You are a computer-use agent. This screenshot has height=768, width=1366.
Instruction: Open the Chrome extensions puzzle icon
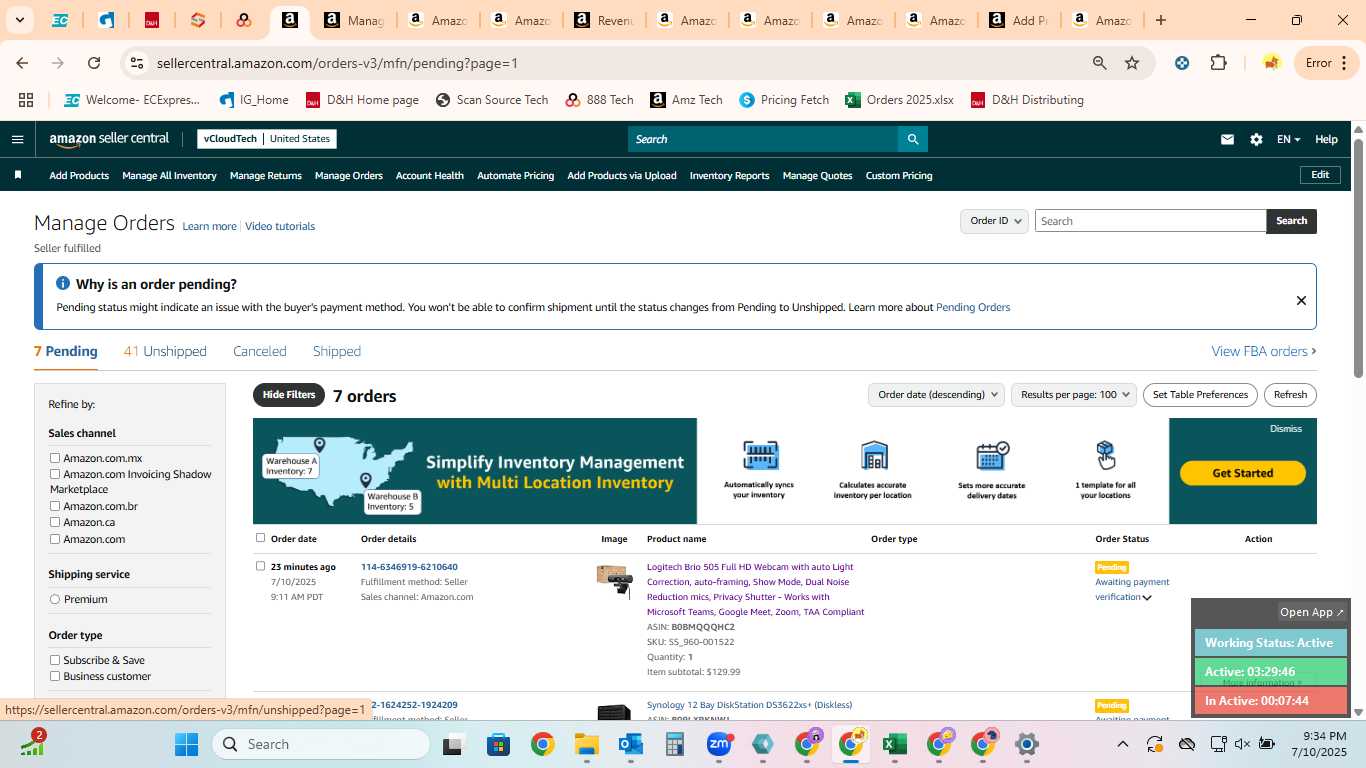[1218, 63]
